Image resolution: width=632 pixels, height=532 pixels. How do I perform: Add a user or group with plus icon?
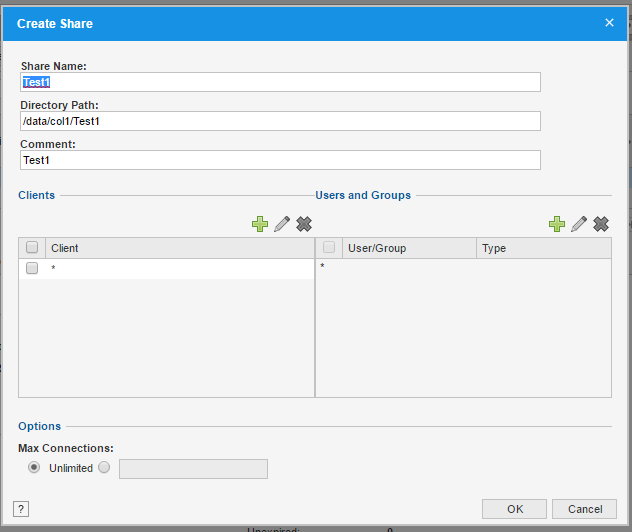(557, 224)
